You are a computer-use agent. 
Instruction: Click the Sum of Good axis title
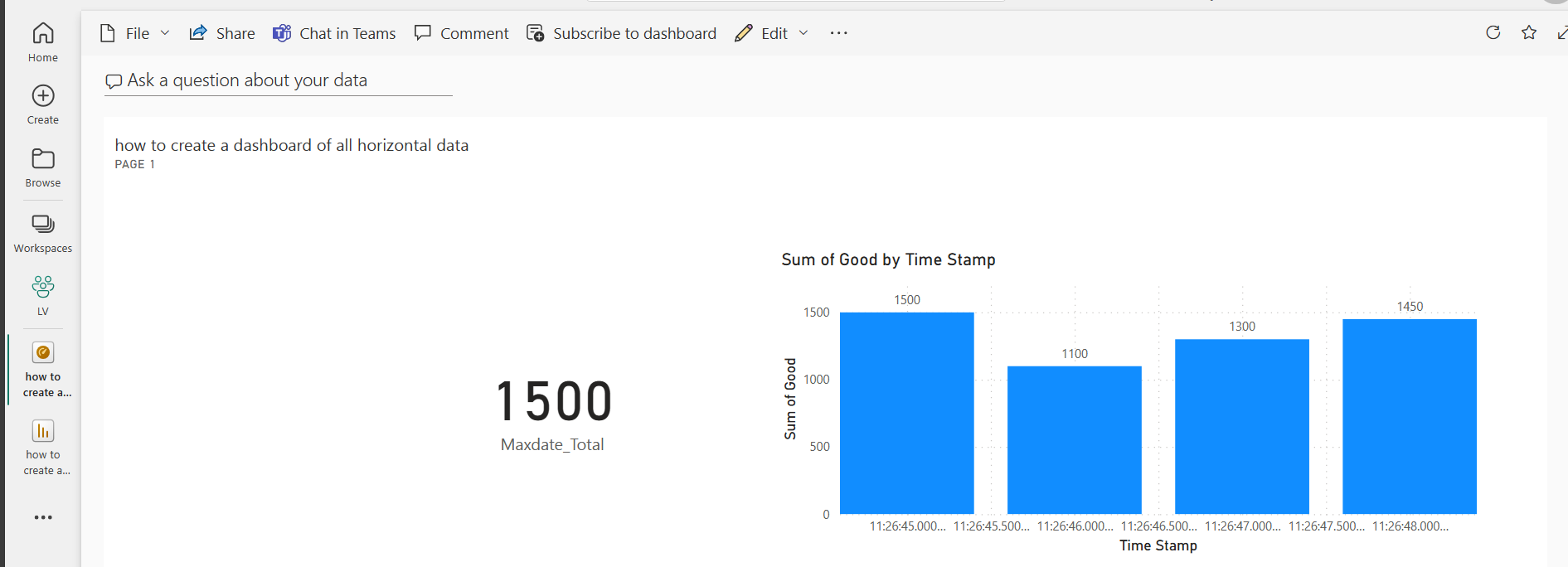790,399
